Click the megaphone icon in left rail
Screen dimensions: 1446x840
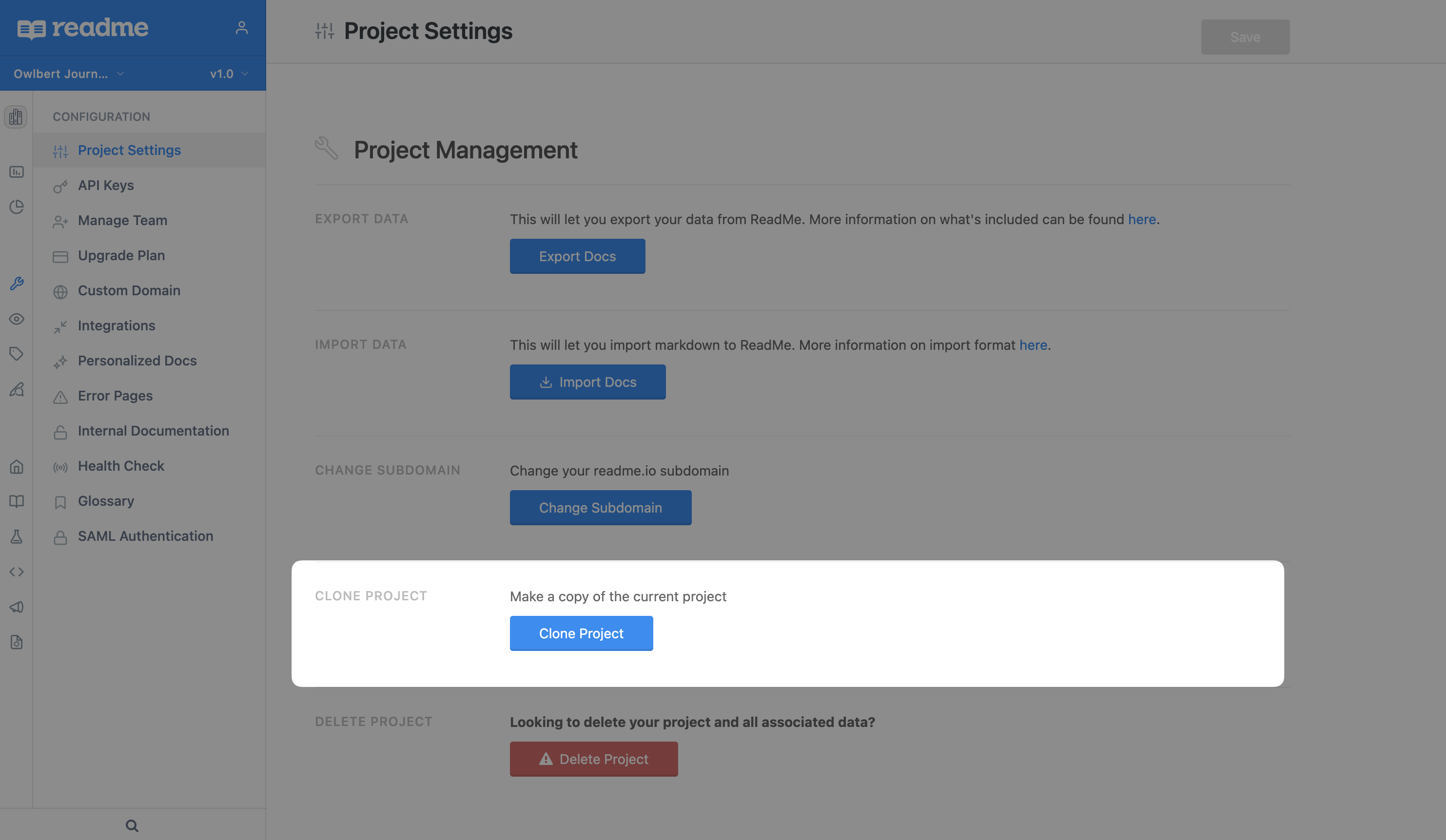(x=17, y=607)
